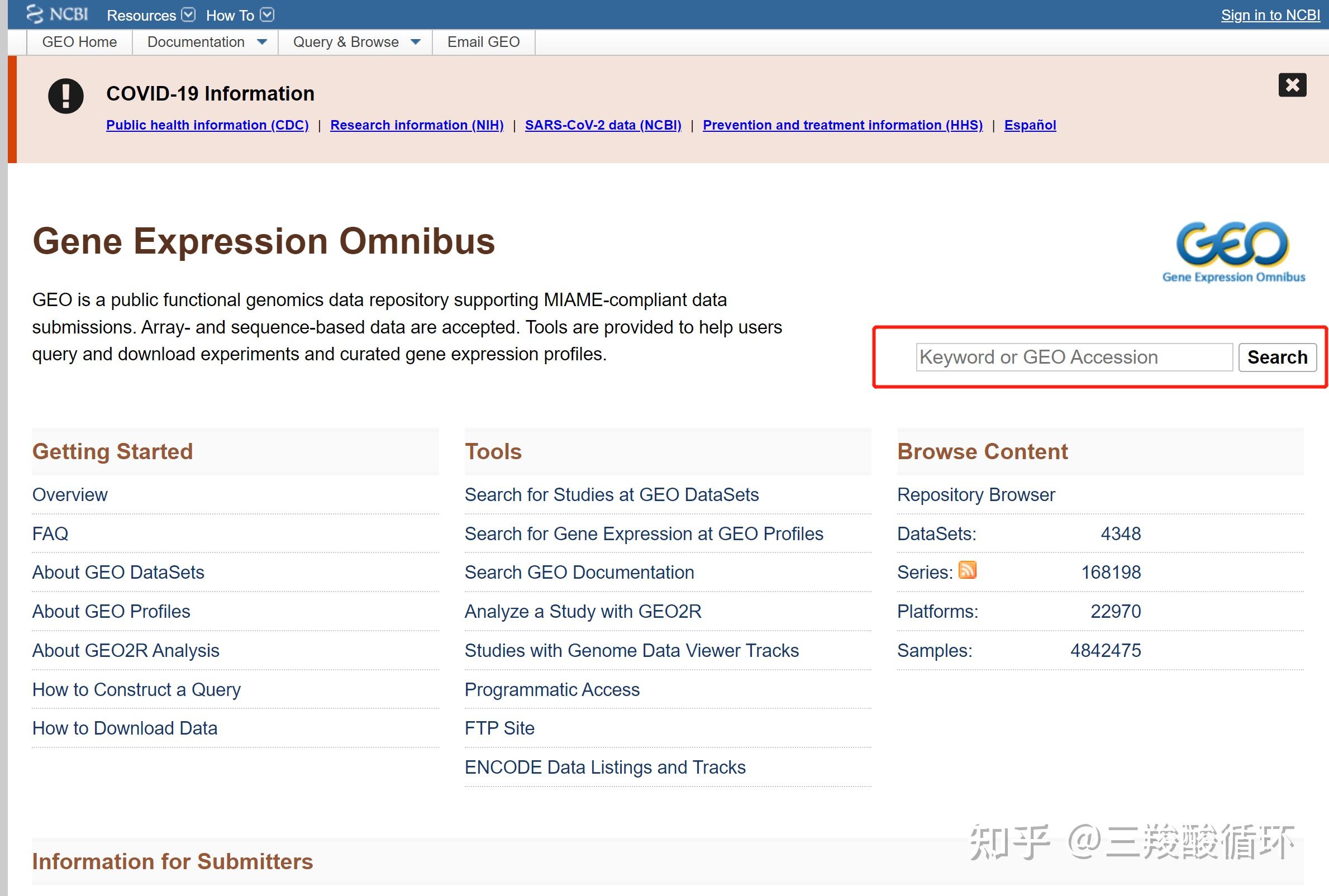Select the Email GEO menu item

[483, 42]
